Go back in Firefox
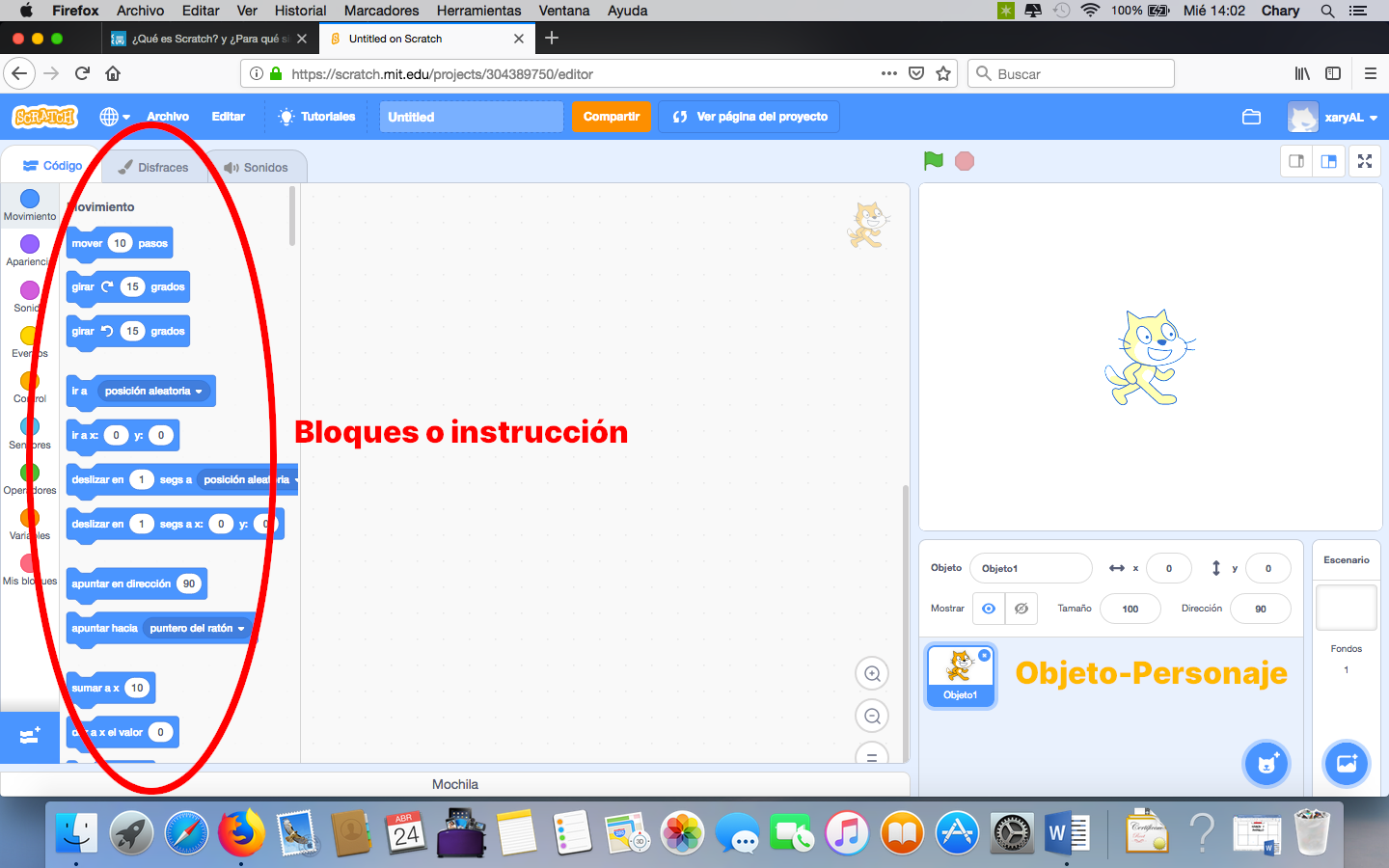 [19, 73]
